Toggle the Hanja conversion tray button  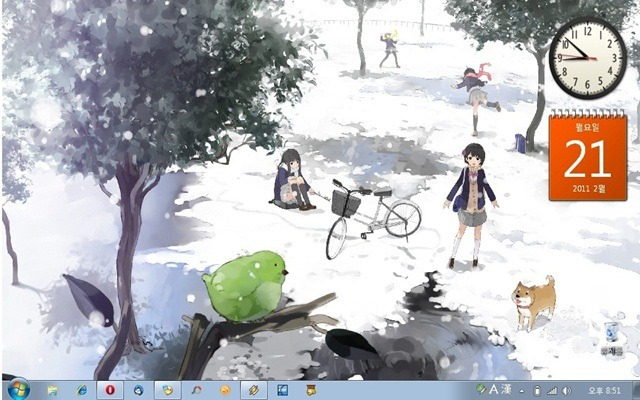coord(506,390)
